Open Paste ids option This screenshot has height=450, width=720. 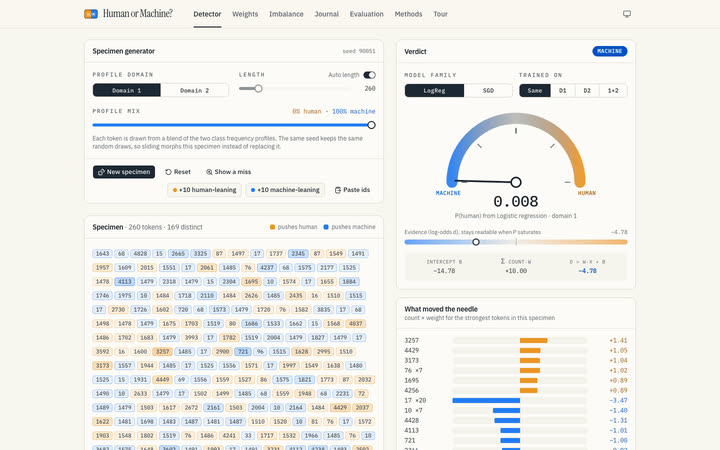click(x=352, y=190)
